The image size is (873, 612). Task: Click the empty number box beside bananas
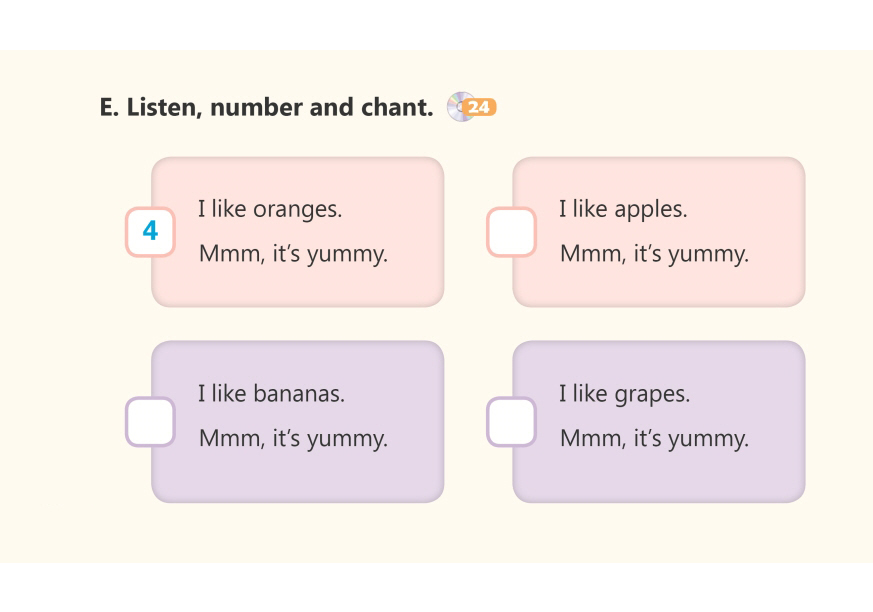tap(150, 422)
